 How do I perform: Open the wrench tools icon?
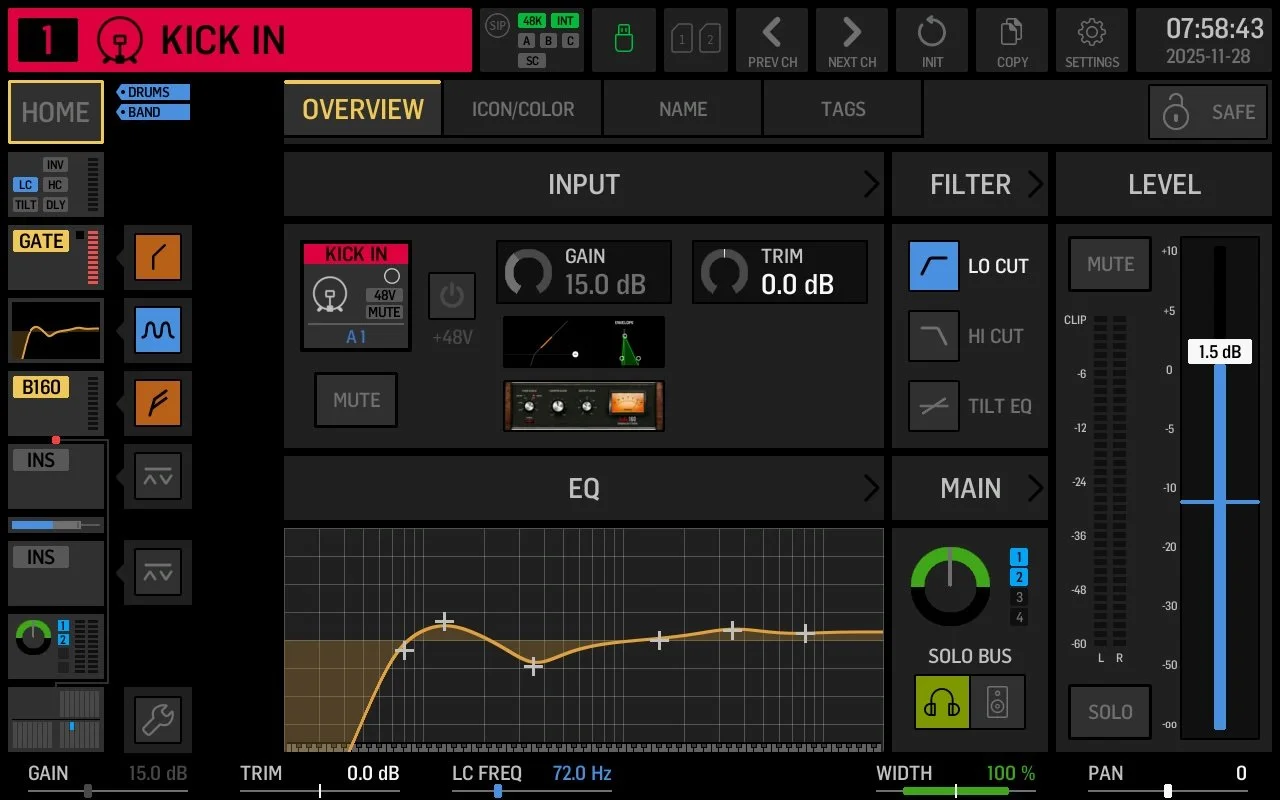point(158,720)
